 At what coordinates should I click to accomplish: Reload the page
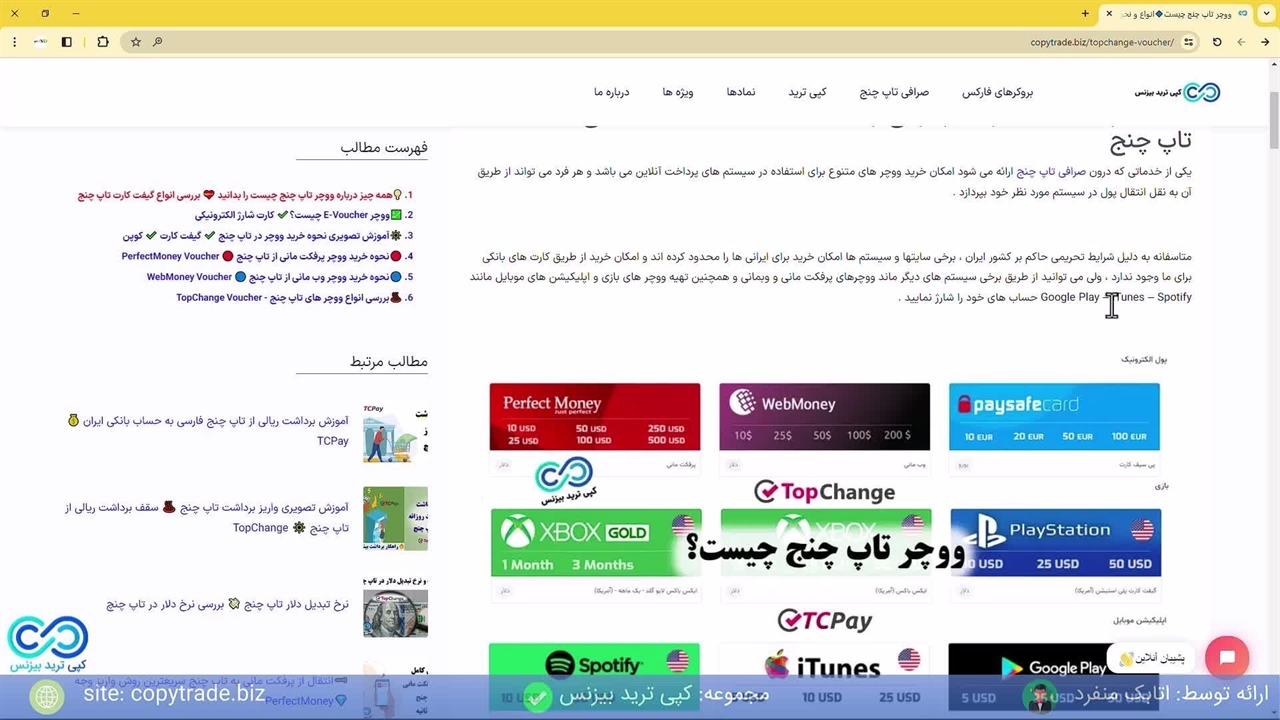pyautogui.click(x=1217, y=42)
